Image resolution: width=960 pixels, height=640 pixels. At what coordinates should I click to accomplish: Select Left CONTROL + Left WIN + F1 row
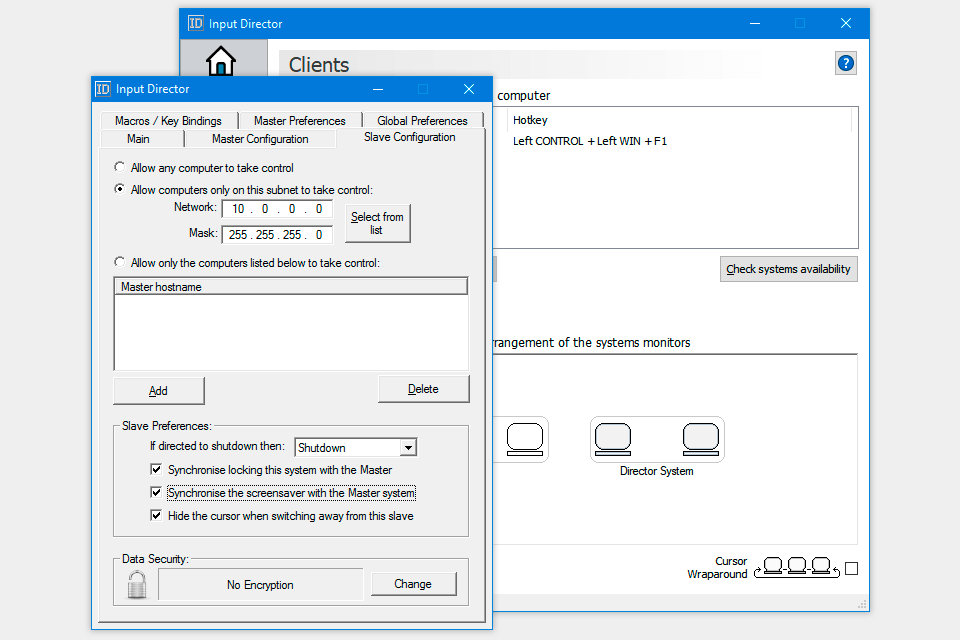tap(590, 141)
